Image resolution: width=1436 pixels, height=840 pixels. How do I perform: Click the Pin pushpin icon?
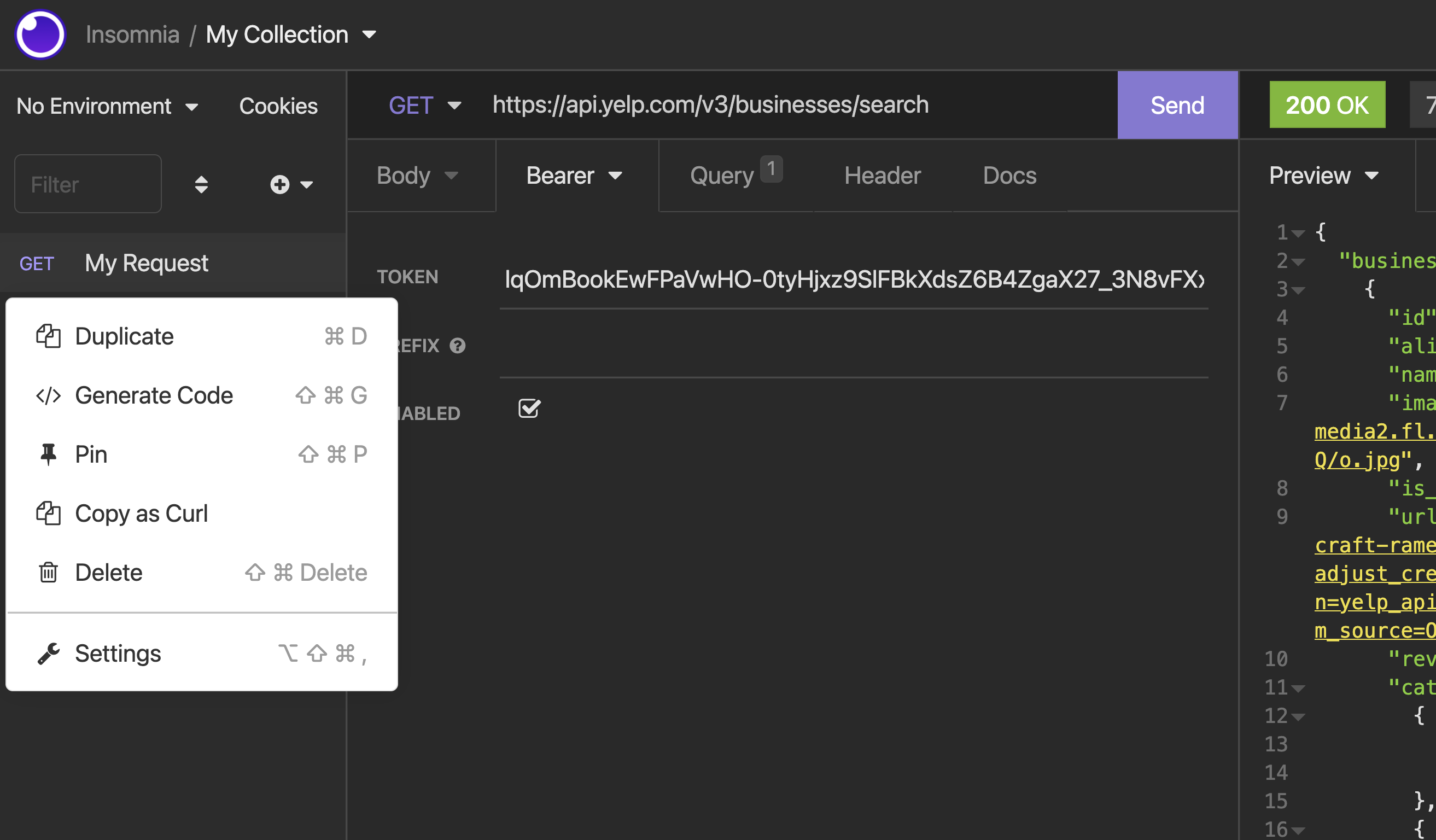coord(49,455)
